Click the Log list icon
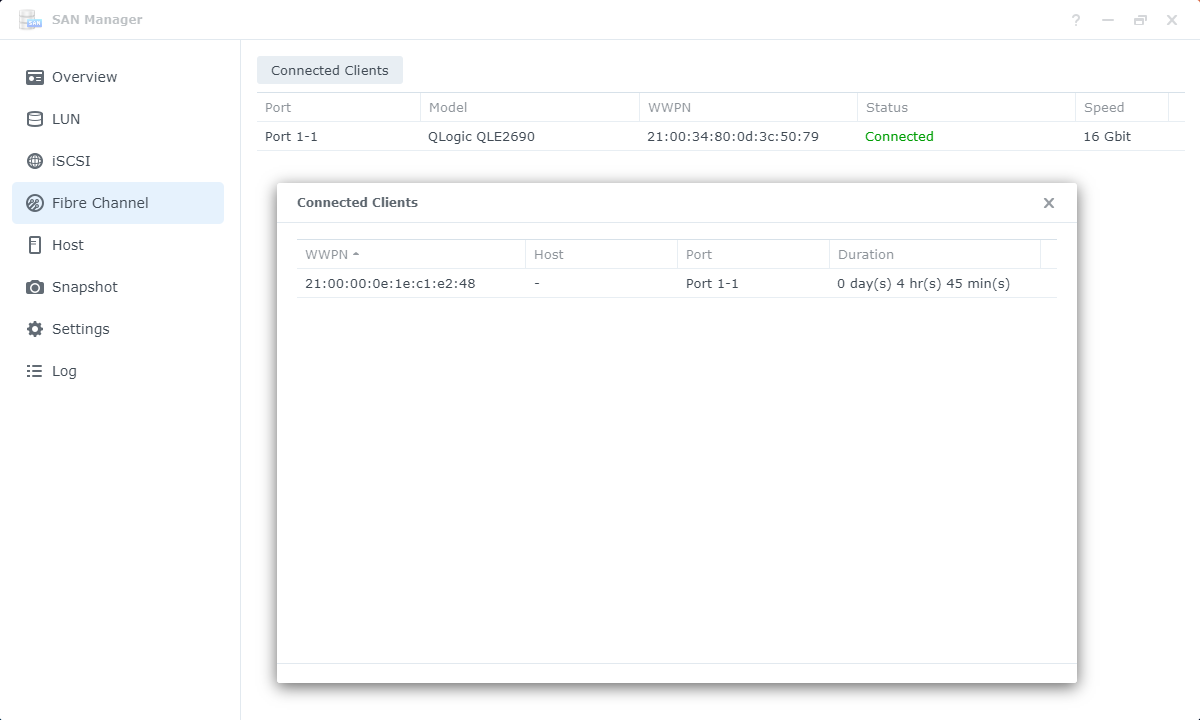The height and width of the screenshot is (720, 1200). tap(35, 371)
